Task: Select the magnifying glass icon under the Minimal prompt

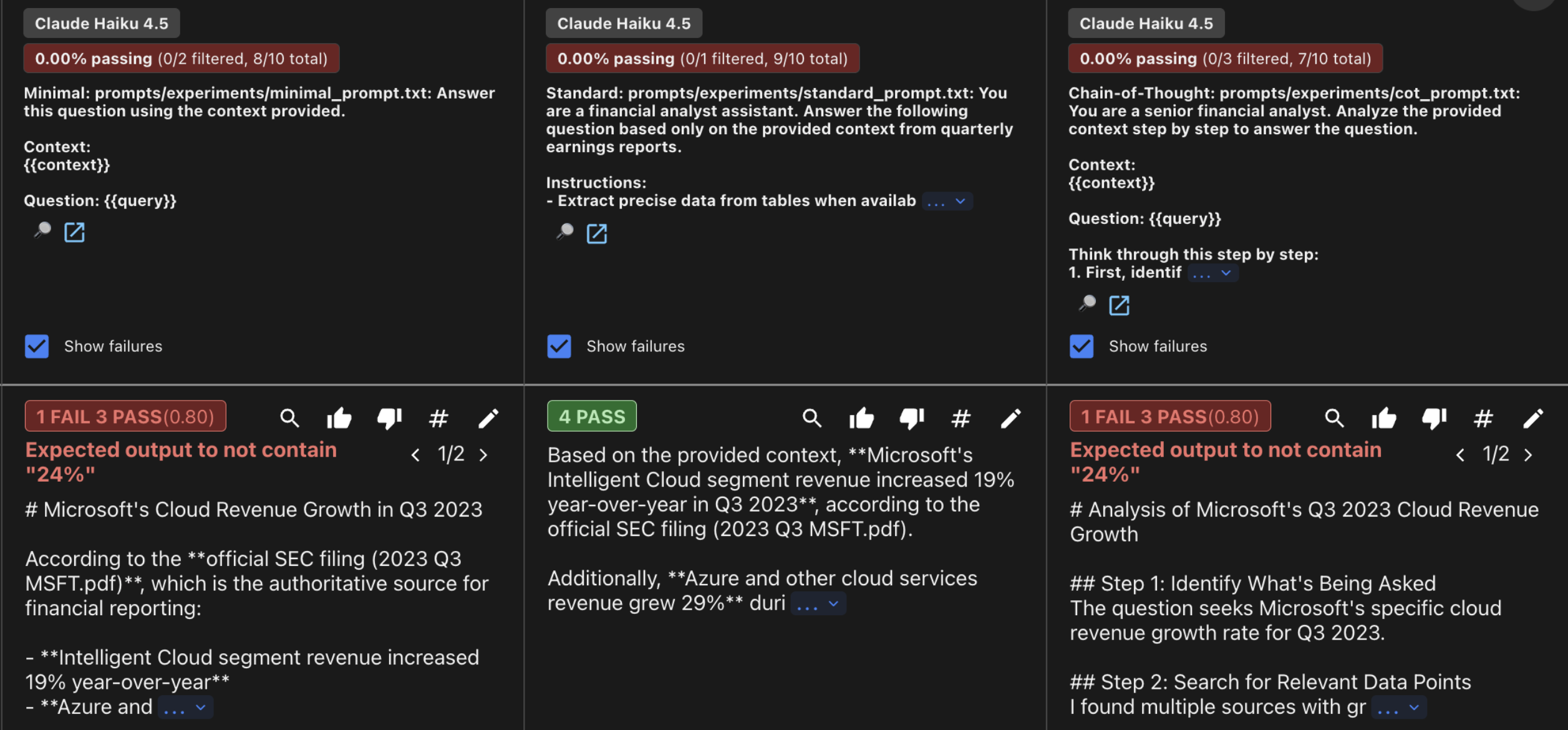Action: pyautogui.click(x=41, y=231)
